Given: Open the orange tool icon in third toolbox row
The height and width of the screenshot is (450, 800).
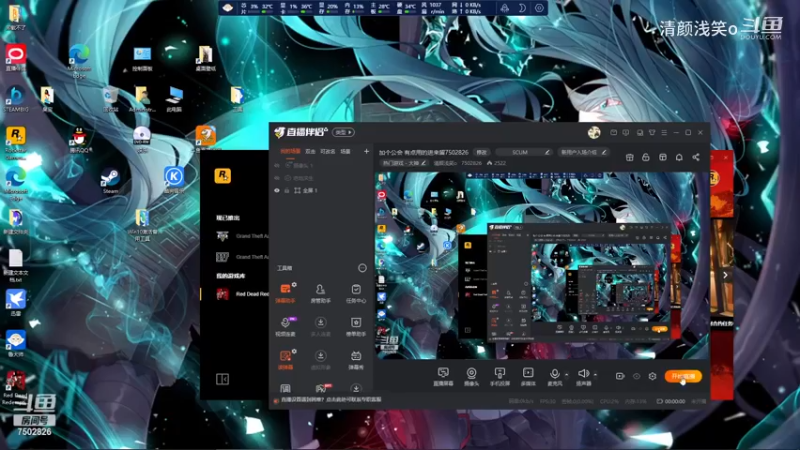Looking at the screenshot, I should pyautogui.click(x=285, y=356).
